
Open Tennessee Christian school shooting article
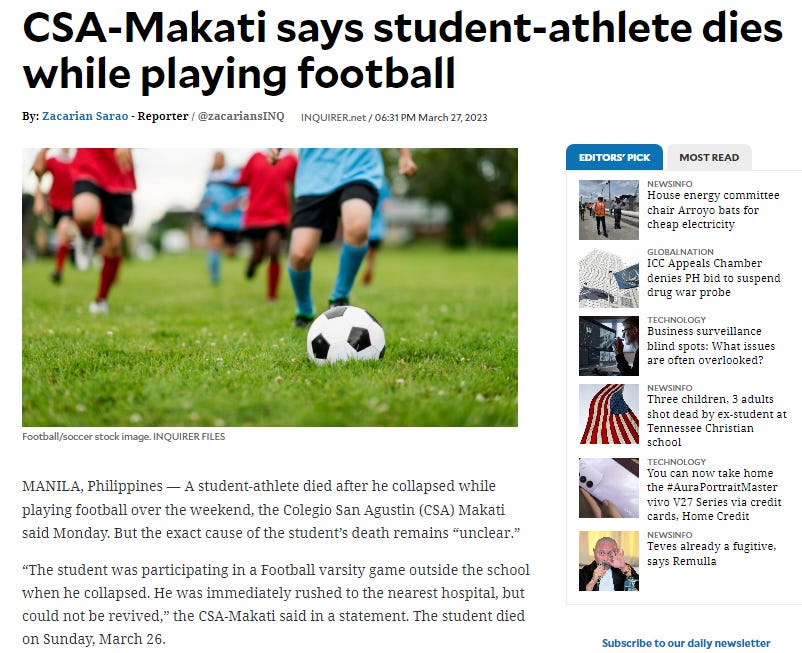(x=717, y=420)
